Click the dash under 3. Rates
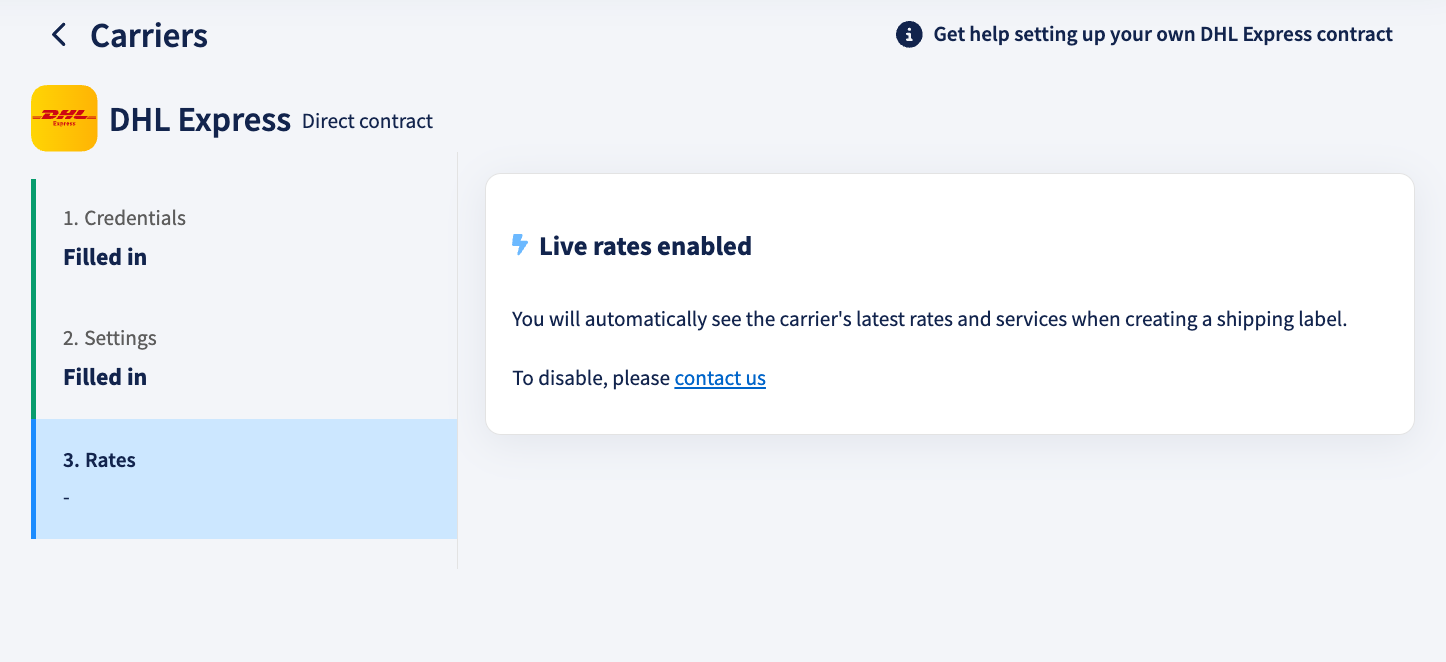1446x662 pixels. [x=66, y=497]
